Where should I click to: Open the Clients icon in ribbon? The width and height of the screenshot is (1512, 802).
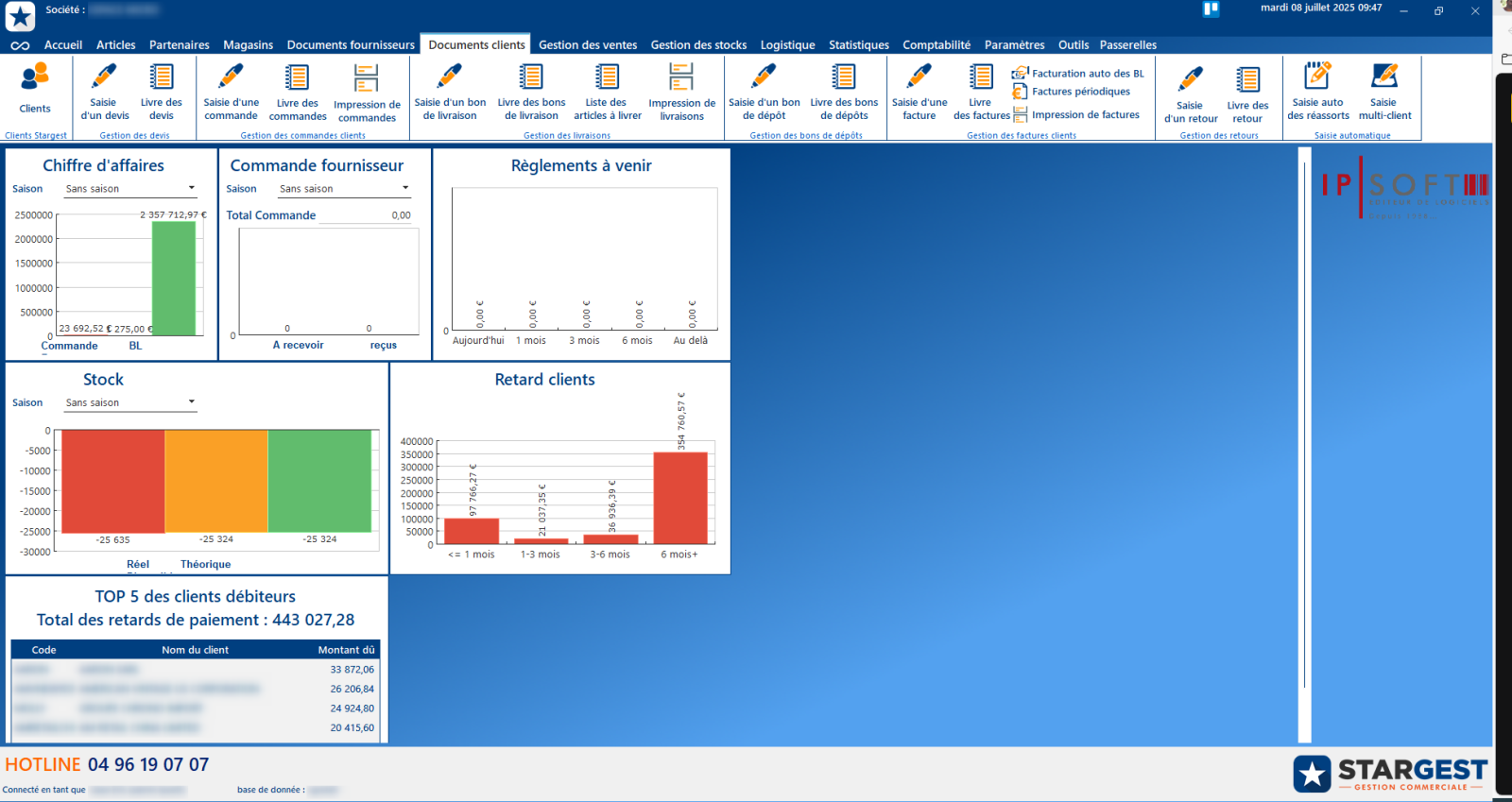click(x=35, y=77)
